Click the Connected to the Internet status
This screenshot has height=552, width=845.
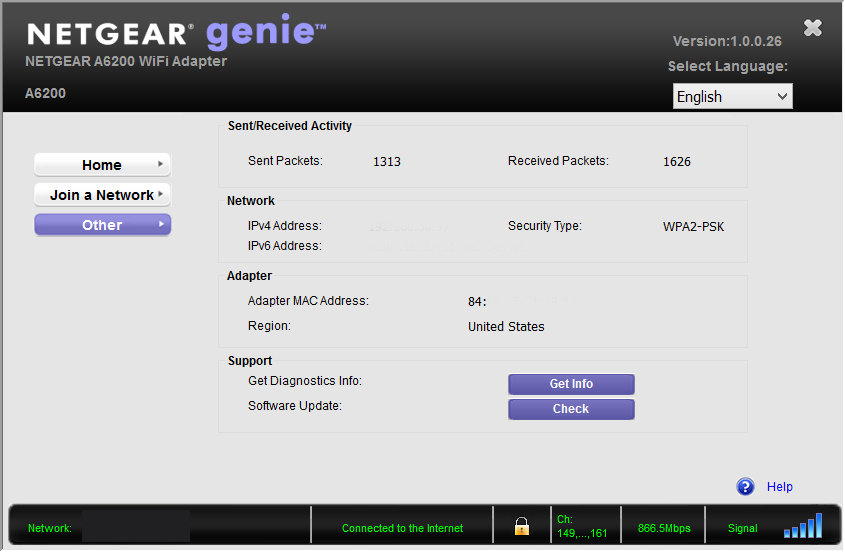pos(403,528)
